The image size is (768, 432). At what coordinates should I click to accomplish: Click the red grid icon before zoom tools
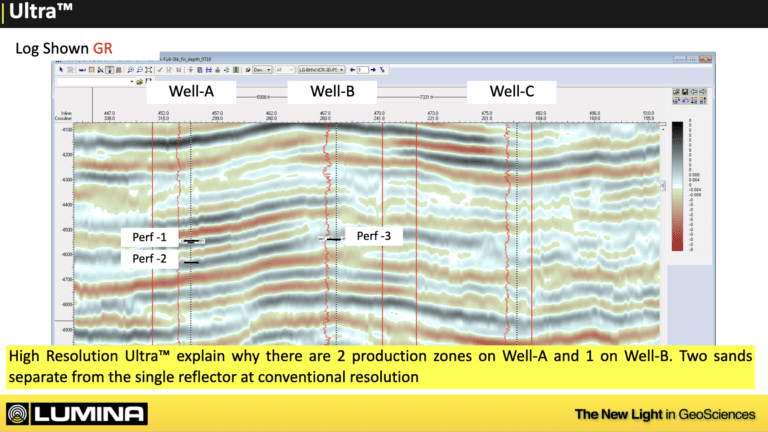(119, 70)
